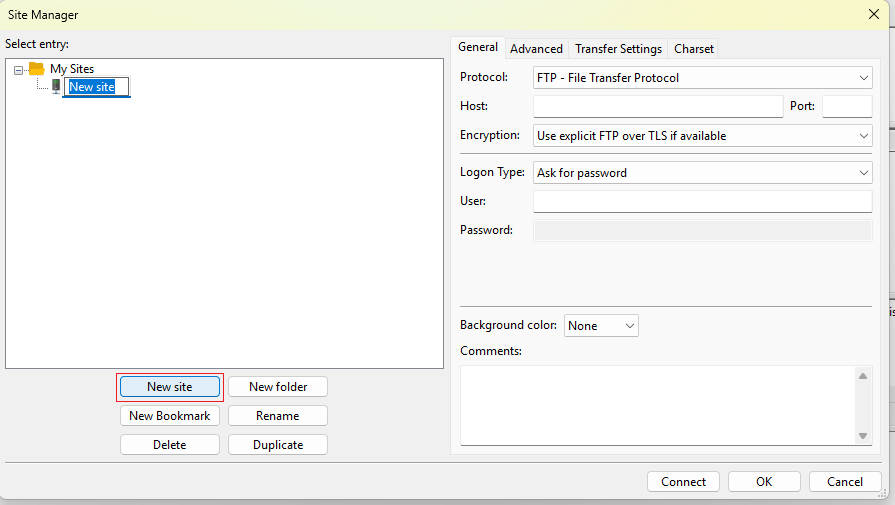The height and width of the screenshot is (505, 895).
Task: Collapse the My Sites tree node
Action: 19,69
